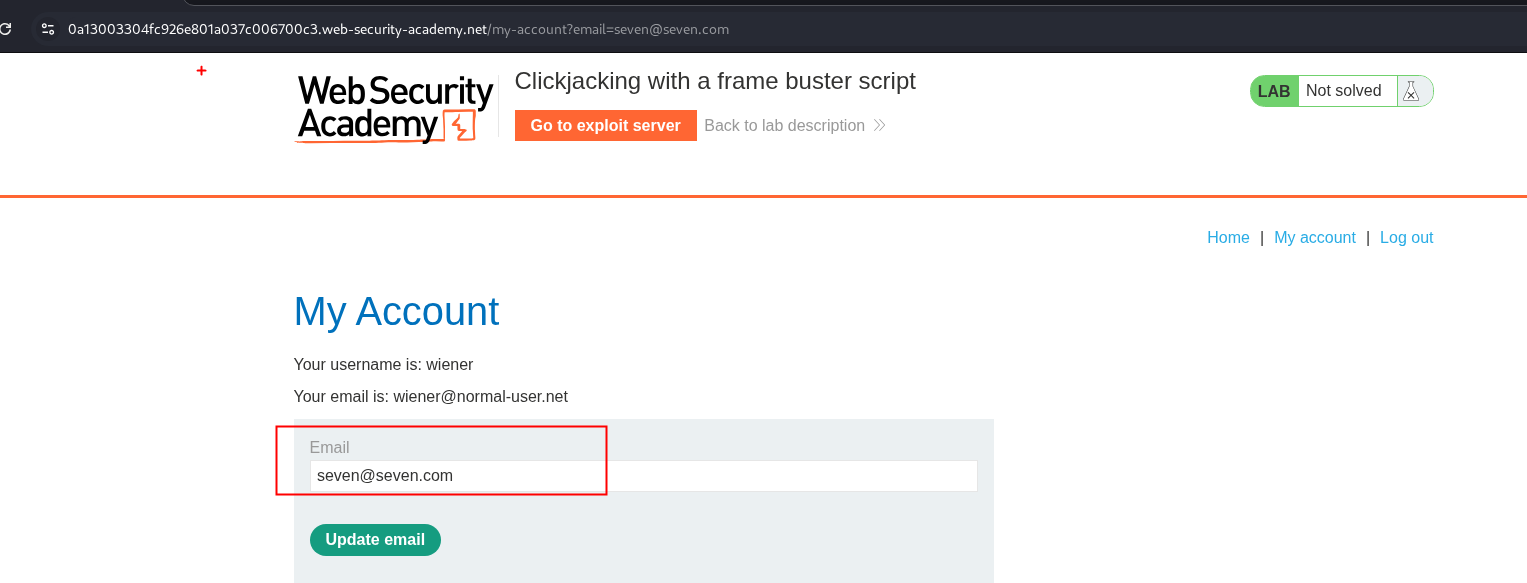Click the green LAB badge
Image resolution: width=1527 pixels, height=583 pixels.
(1274, 91)
